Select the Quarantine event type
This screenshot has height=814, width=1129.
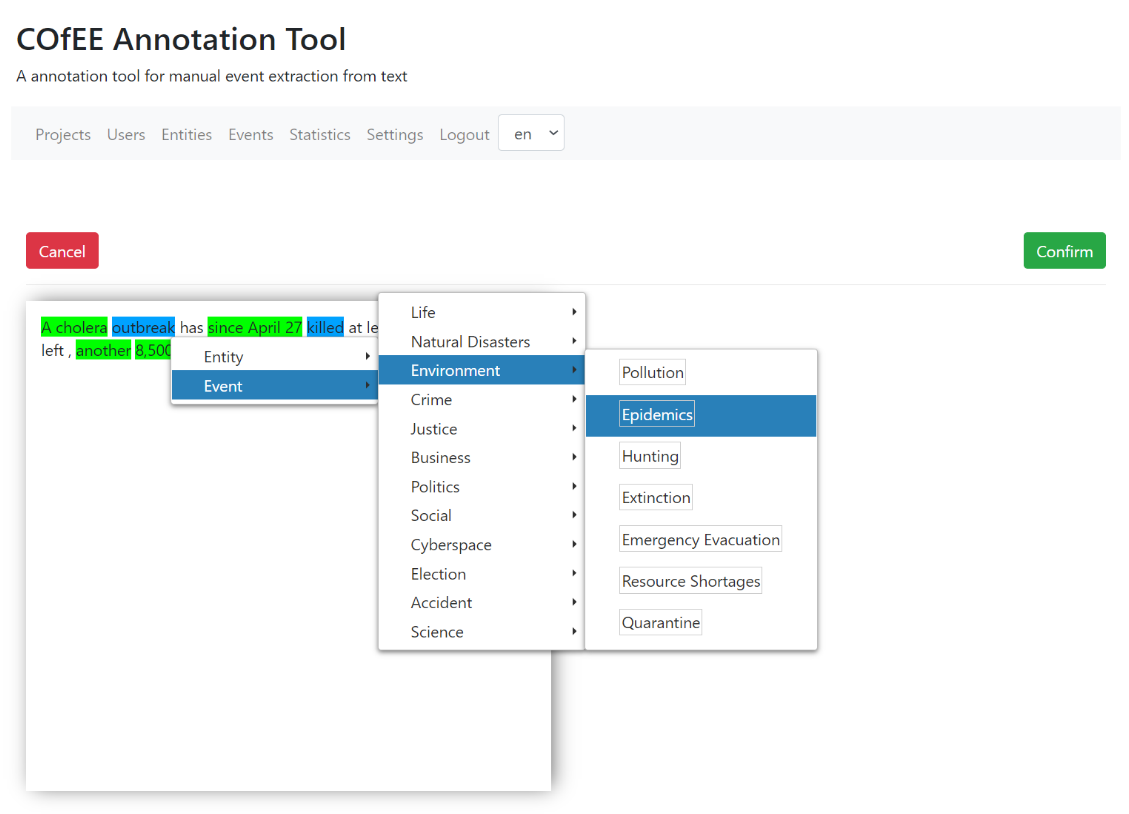pyautogui.click(x=660, y=623)
